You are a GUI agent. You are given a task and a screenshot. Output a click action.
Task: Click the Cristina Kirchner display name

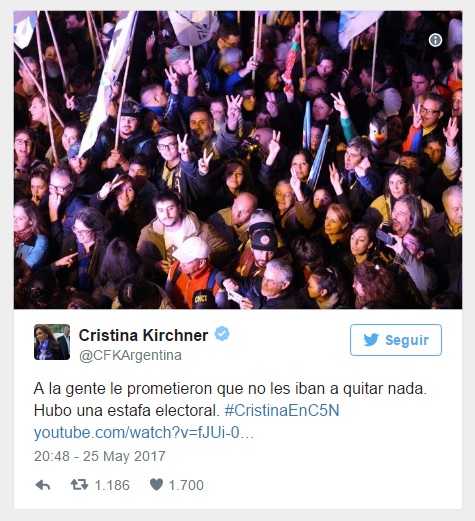pyautogui.click(x=143, y=335)
